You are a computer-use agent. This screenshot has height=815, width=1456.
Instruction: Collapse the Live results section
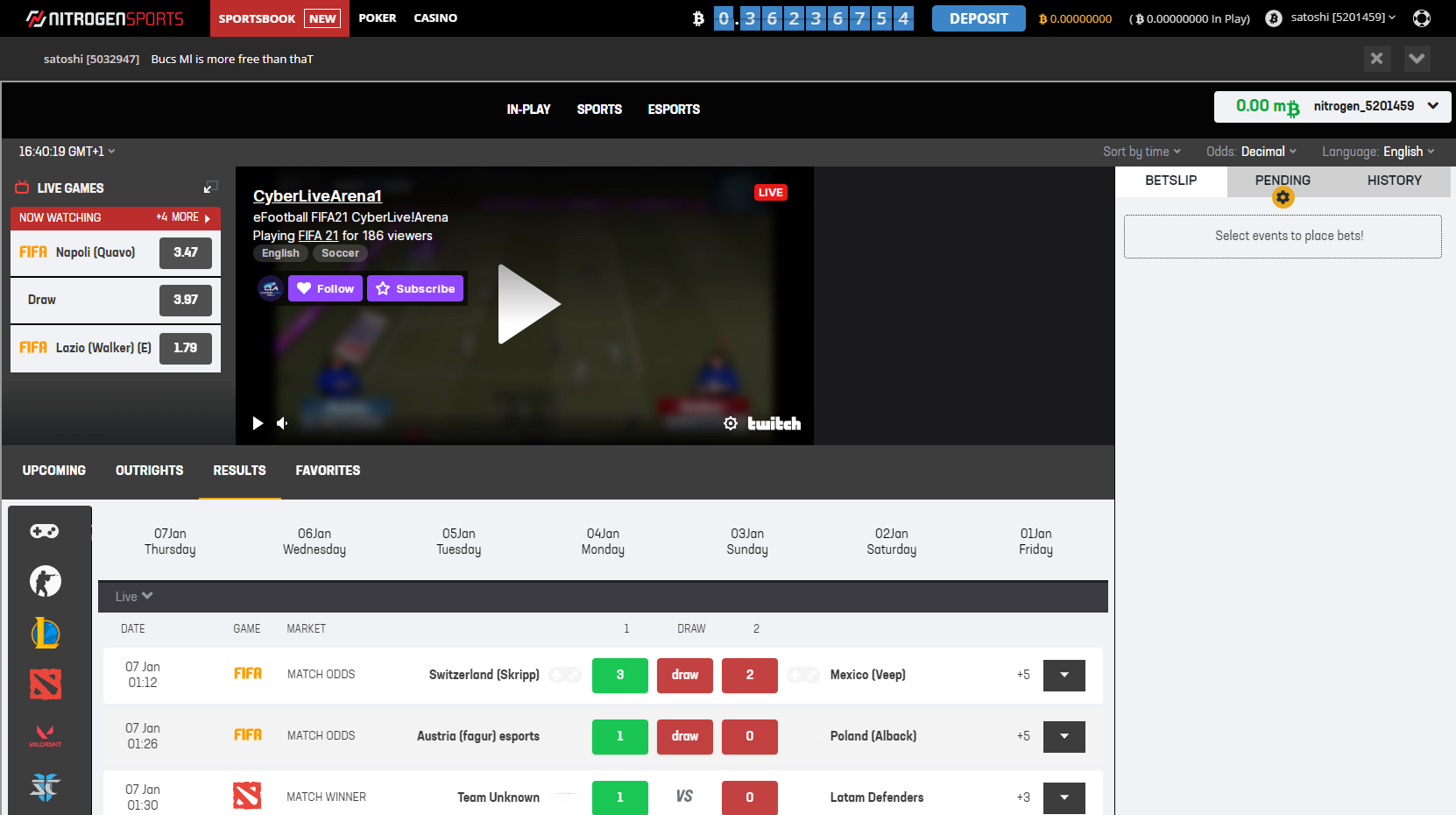(x=134, y=597)
